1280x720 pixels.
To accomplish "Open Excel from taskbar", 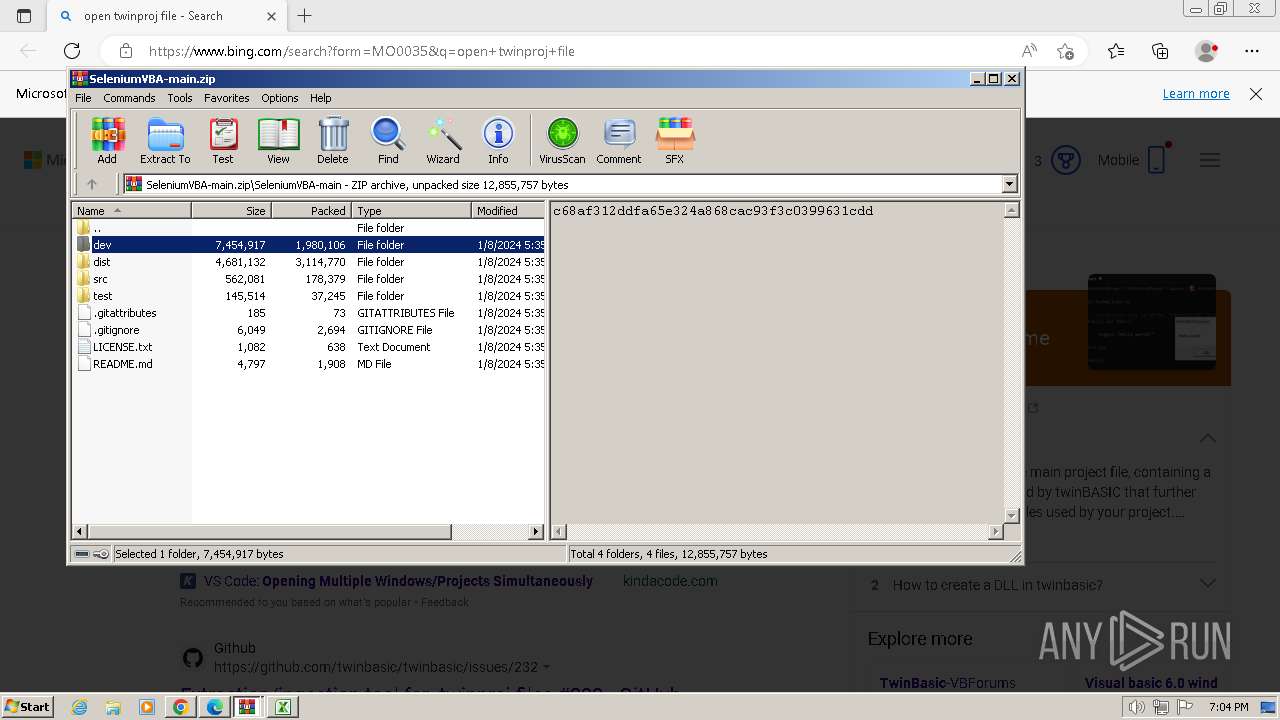I will click(283, 707).
